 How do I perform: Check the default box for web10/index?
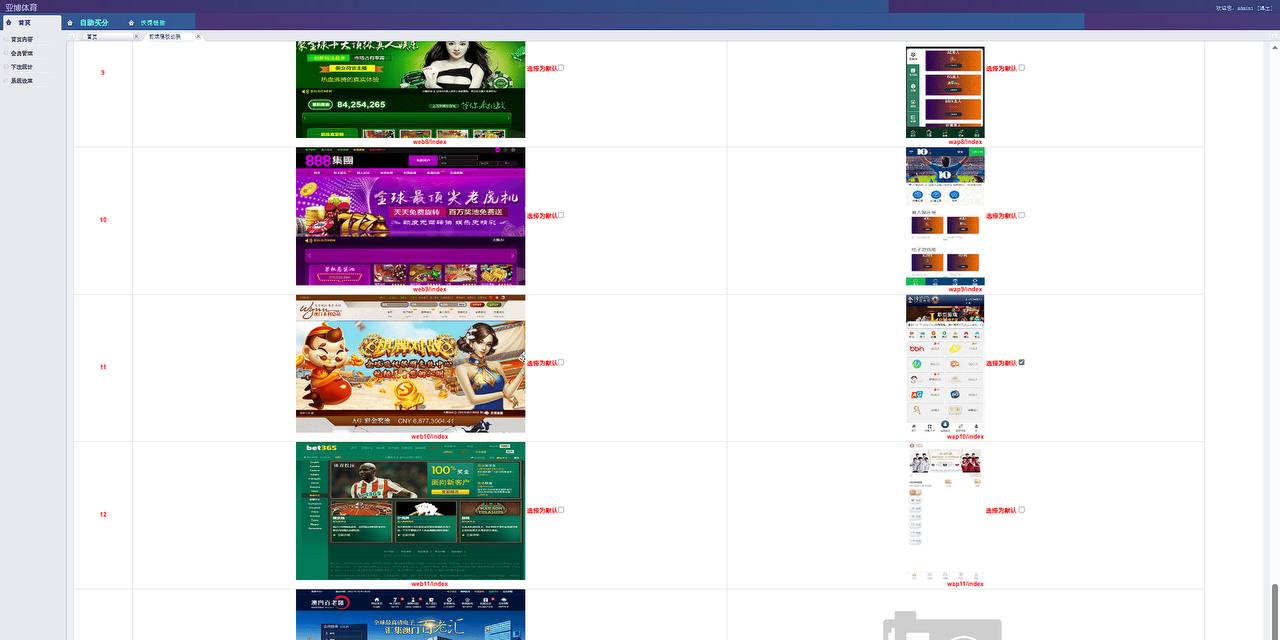coord(561,362)
